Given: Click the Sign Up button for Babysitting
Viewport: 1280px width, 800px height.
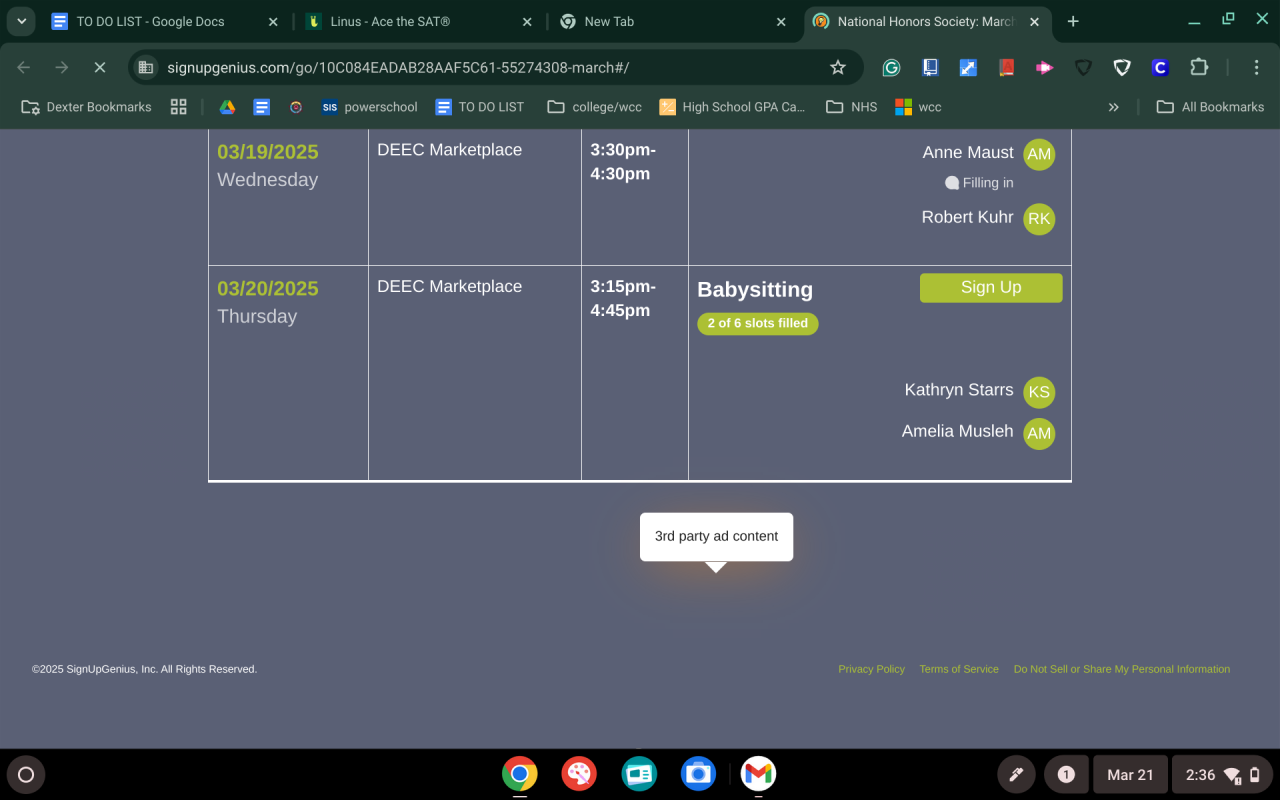Looking at the screenshot, I should (x=991, y=287).
